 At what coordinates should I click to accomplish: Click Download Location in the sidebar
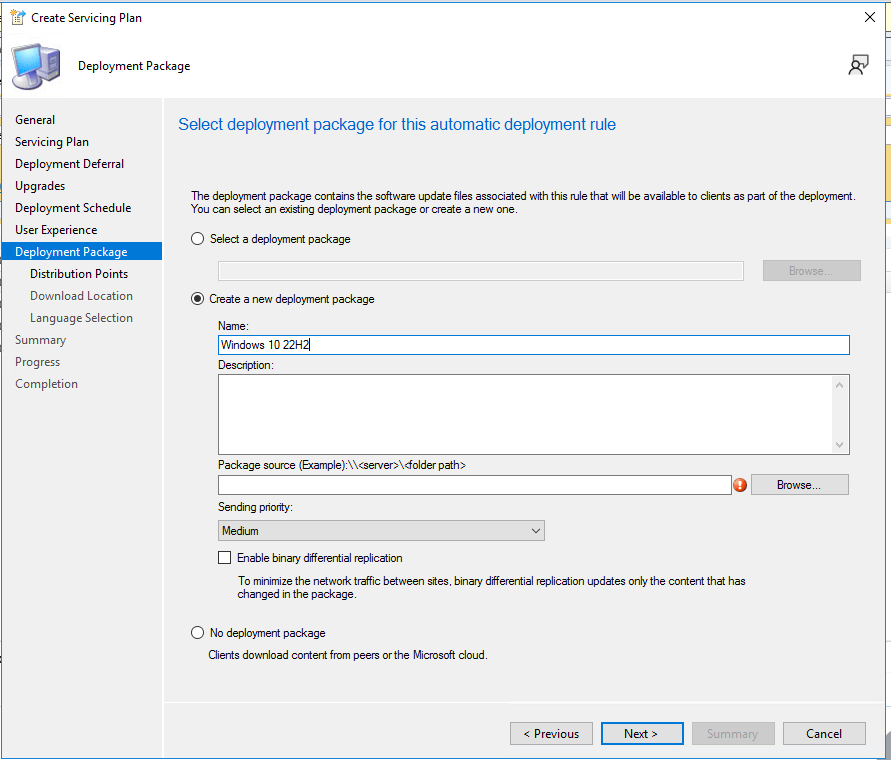click(x=81, y=296)
